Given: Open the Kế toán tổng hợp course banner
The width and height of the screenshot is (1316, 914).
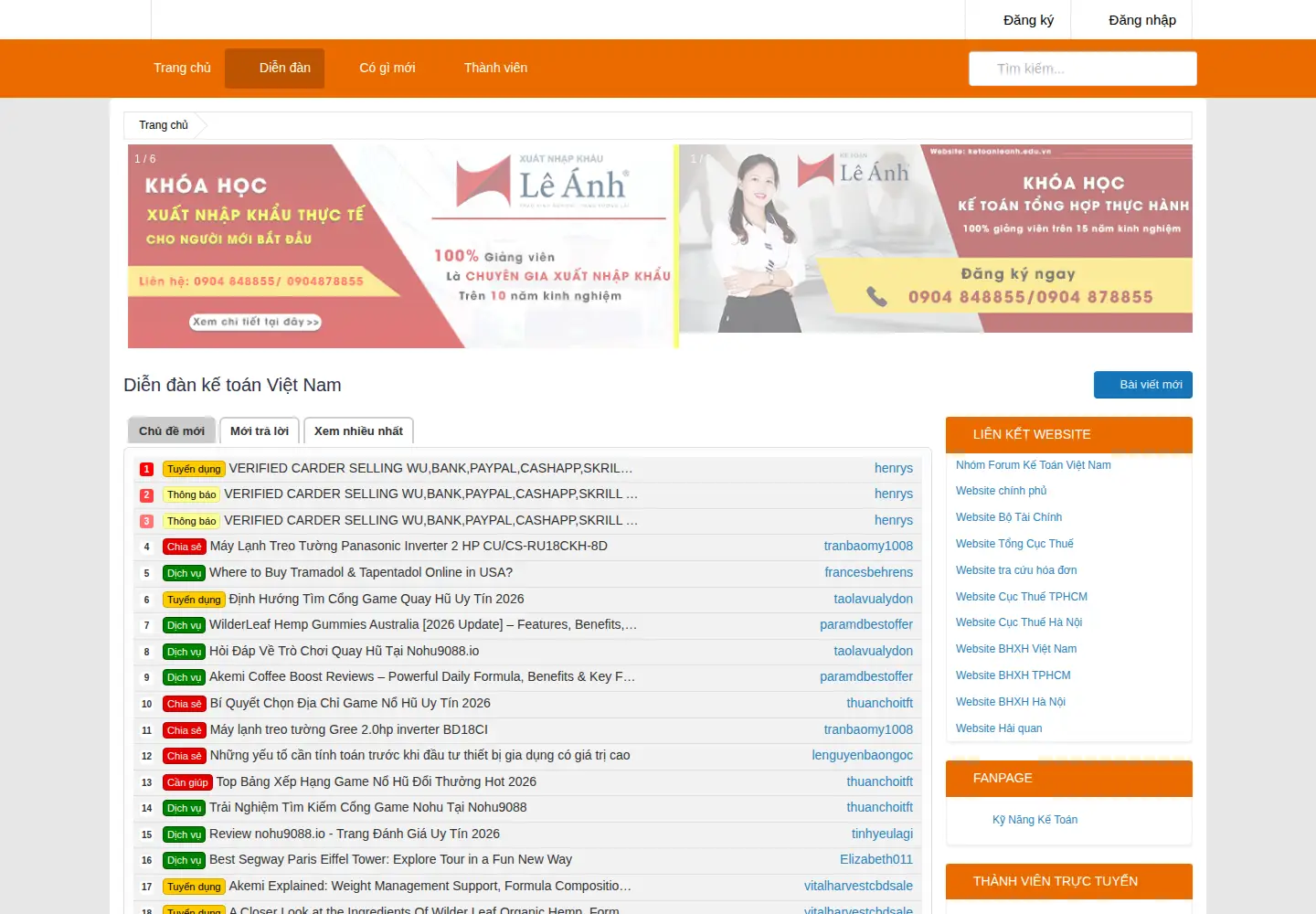Looking at the screenshot, I should tap(936, 239).
